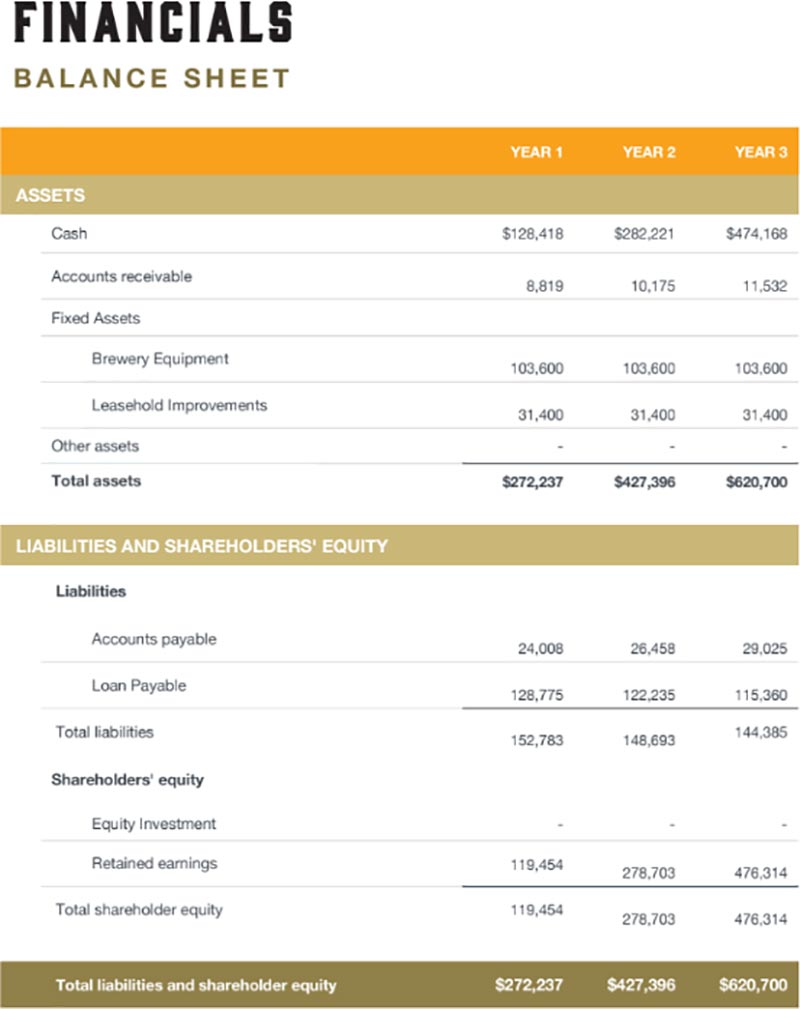Select the YEAR 3 column header
This screenshot has width=800, height=1009.
(761, 153)
